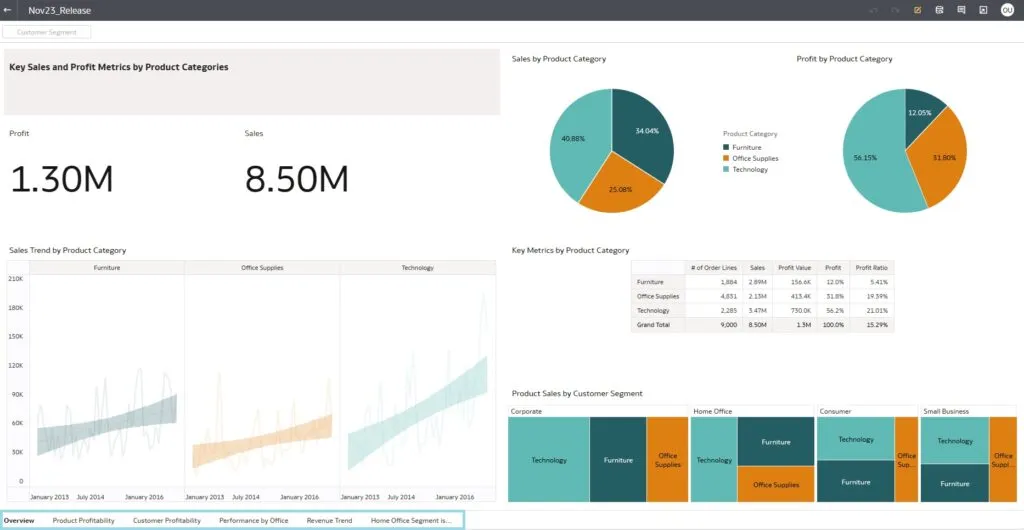The image size is (1024, 530).
Task: Click the Profit Ratio column header
Action: (870, 268)
